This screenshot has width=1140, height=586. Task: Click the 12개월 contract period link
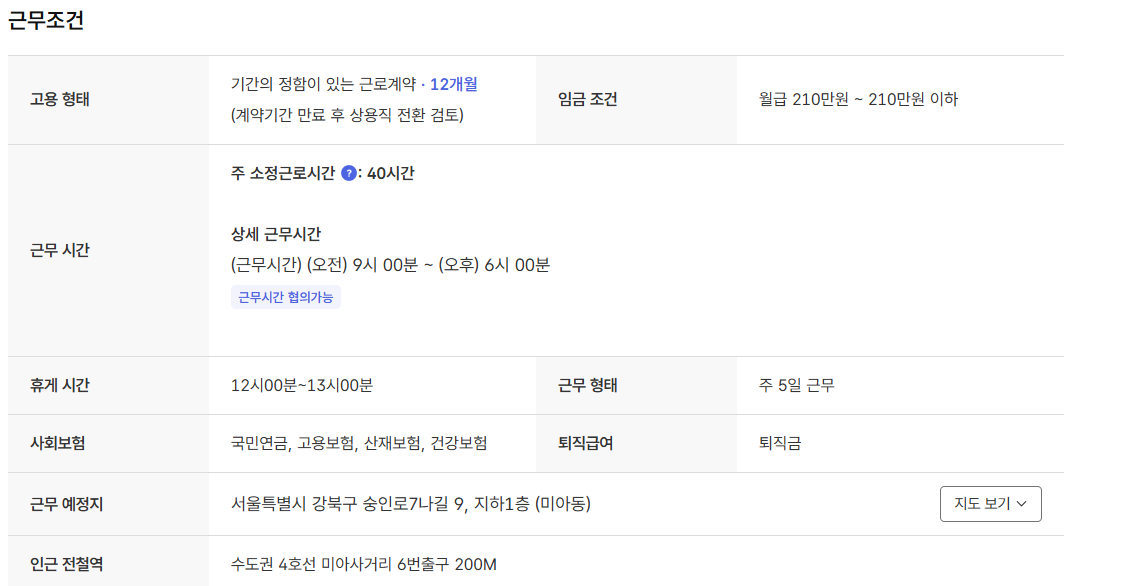[457, 86]
